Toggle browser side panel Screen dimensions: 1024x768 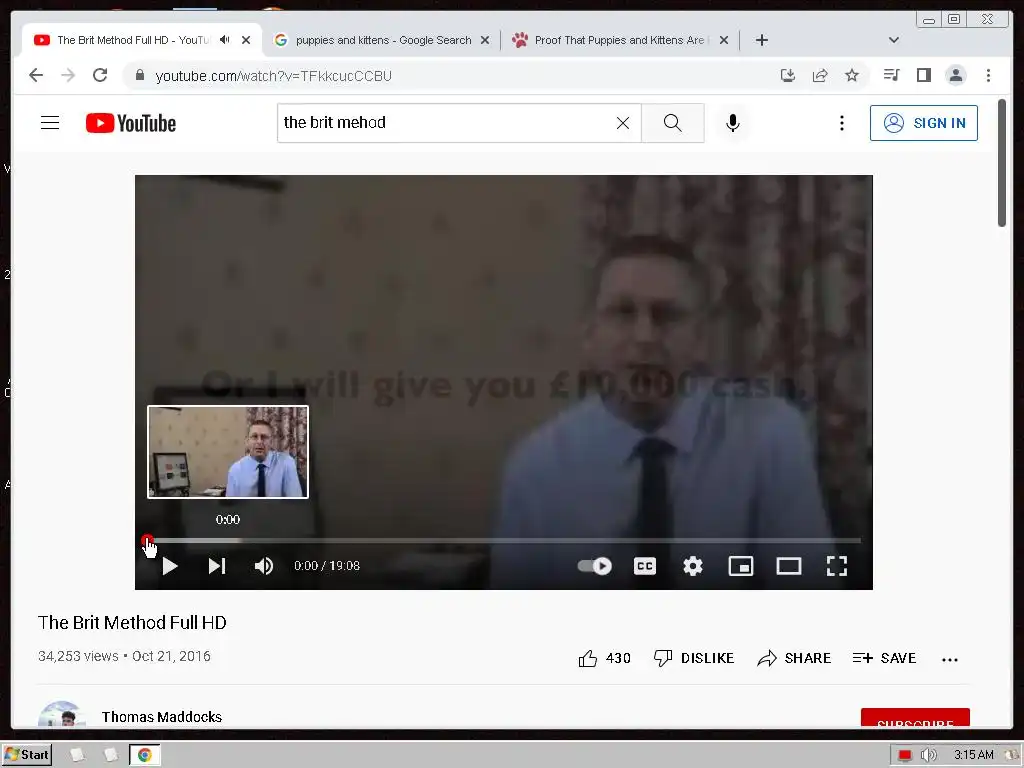tap(923, 75)
